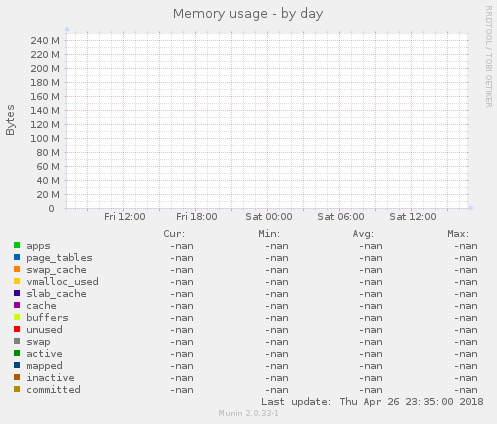This screenshot has width=497, height=424.
Task: Select the 'committed' legend label
Action: 53,390
